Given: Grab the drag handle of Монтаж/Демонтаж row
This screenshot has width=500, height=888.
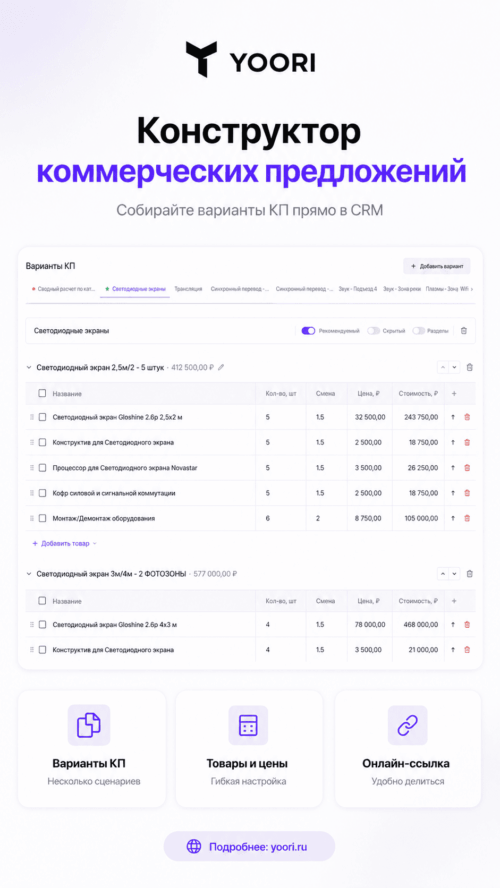Looking at the screenshot, I should pyautogui.click(x=32, y=518).
